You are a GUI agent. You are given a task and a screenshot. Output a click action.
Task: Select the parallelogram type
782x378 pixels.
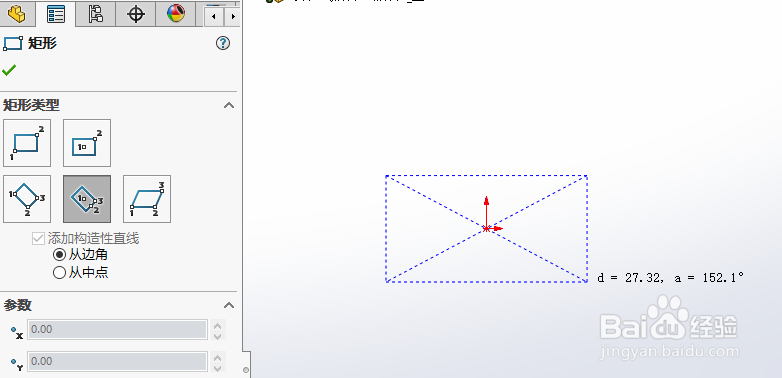147,198
